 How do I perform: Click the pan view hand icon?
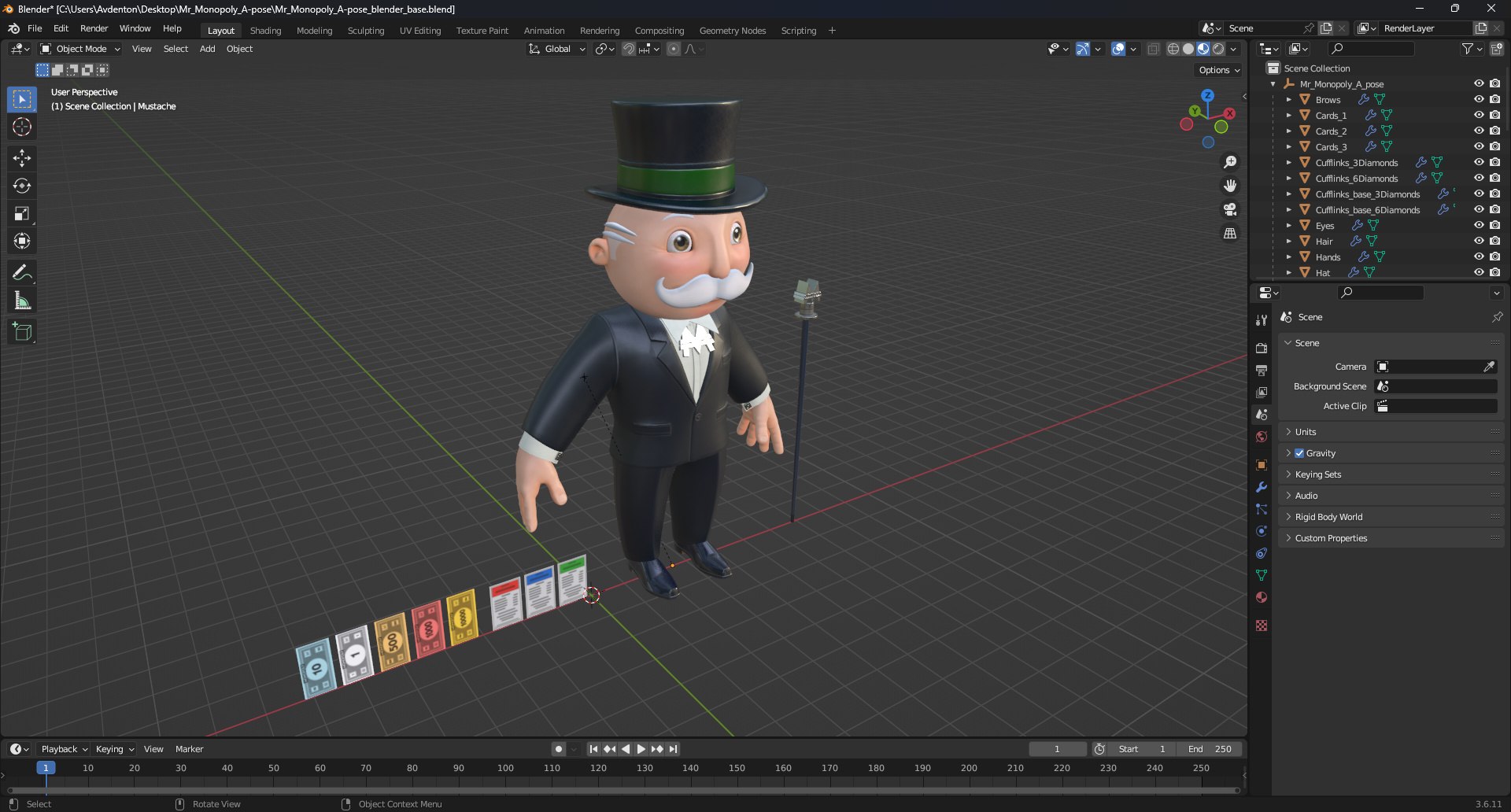[1230, 186]
